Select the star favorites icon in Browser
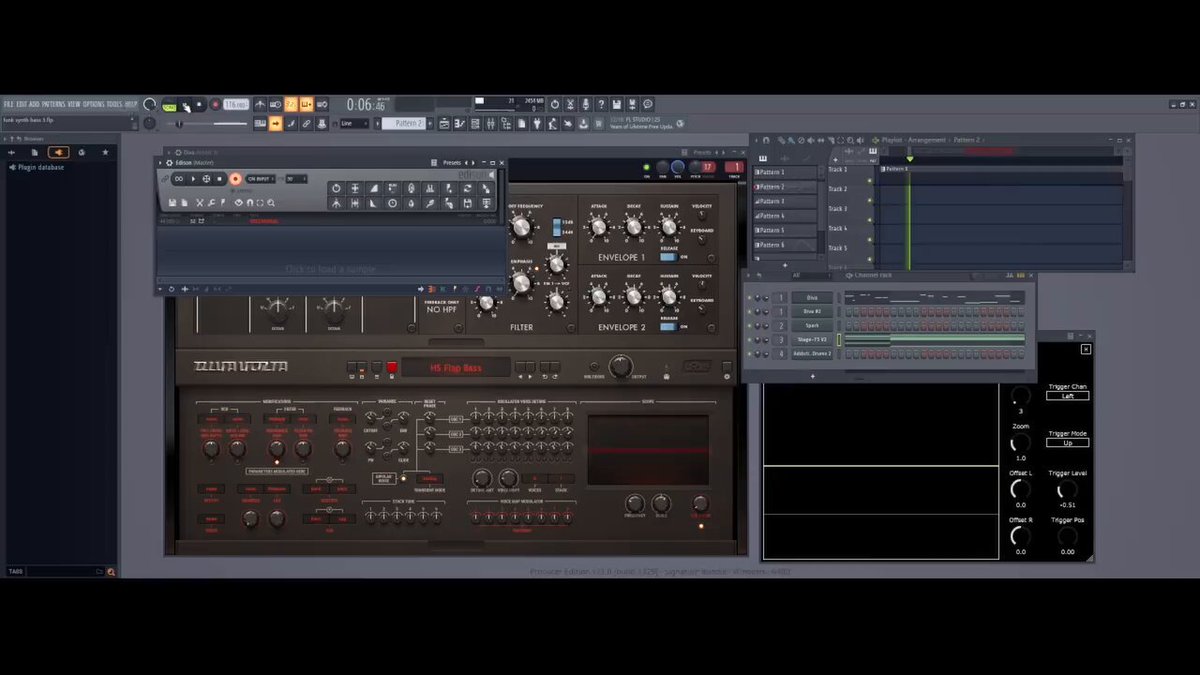Viewport: 1200px width, 675px height. 105,152
